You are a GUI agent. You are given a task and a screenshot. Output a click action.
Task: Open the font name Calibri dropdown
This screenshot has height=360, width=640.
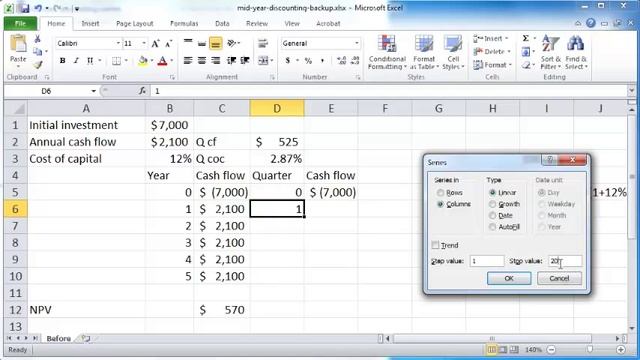pyautogui.click(x=118, y=43)
